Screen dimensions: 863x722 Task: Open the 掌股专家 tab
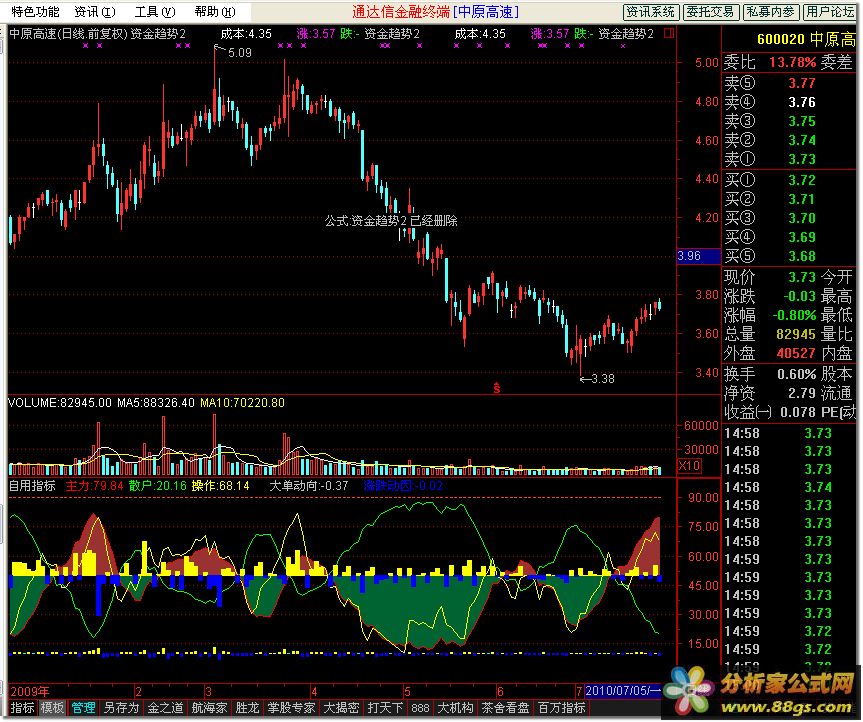point(291,708)
